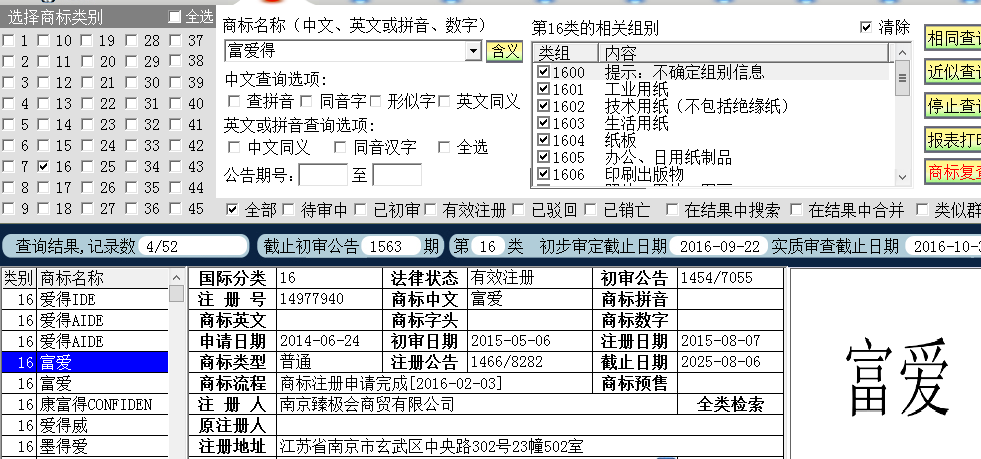This screenshot has height=459, width=981.
Task: Uncheck trademark class 16
Action: point(43,166)
